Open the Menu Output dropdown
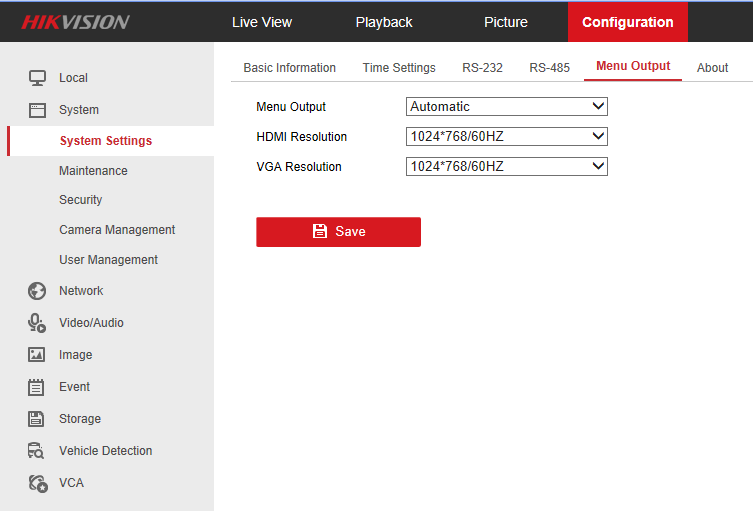This screenshot has width=753, height=511. point(506,106)
